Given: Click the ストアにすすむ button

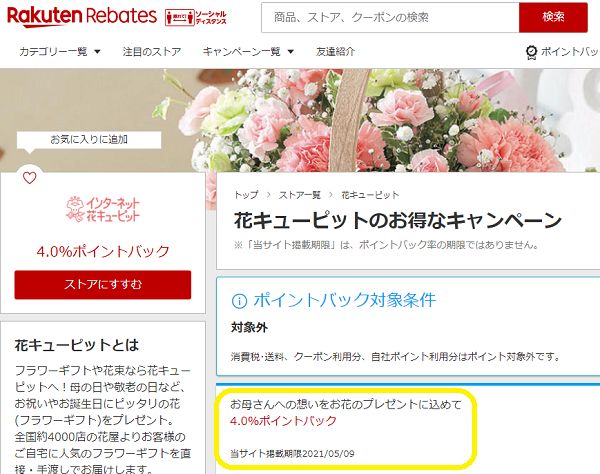Looking at the screenshot, I should point(103,285).
